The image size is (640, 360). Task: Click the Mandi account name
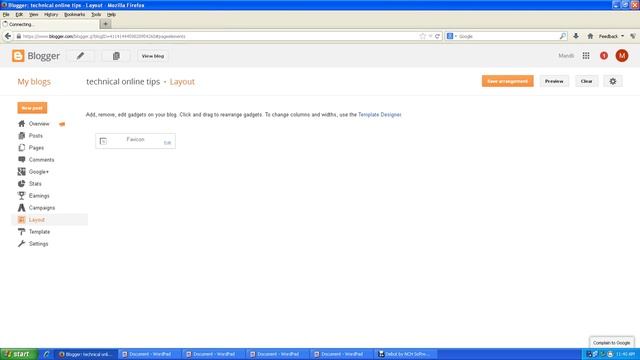(x=566, y=56)
